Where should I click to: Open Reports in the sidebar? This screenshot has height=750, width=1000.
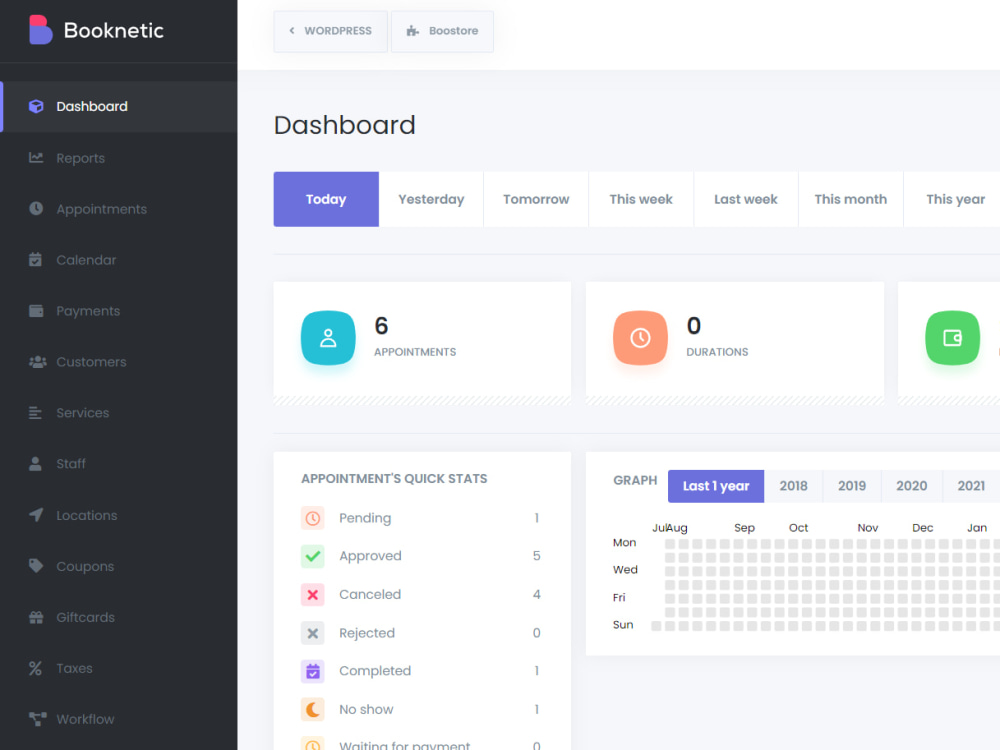point(119,158)
